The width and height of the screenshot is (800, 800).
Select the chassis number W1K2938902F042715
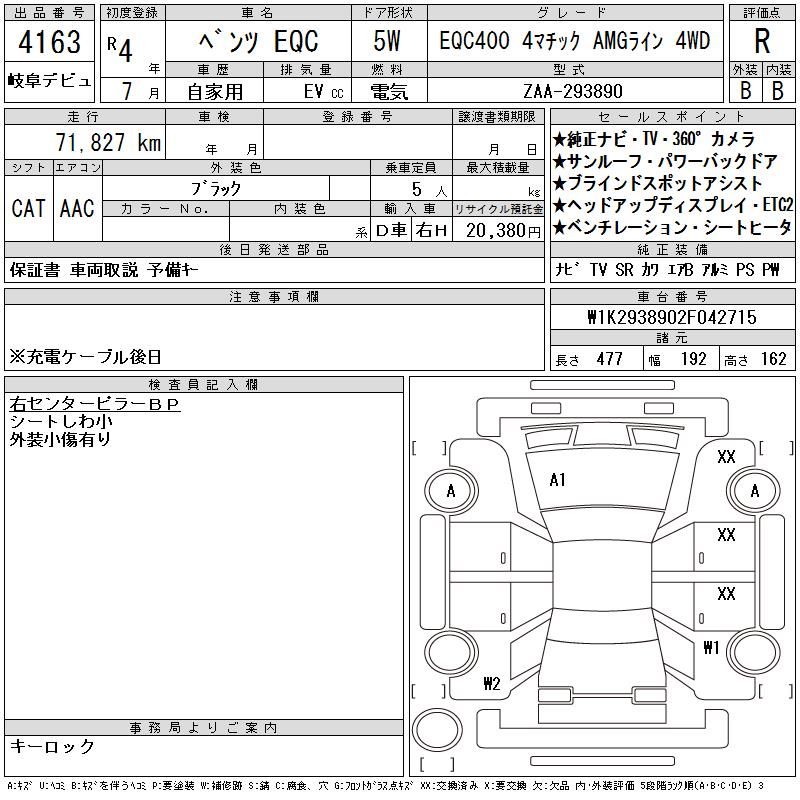pyautogui.click(x=672, y=317)
